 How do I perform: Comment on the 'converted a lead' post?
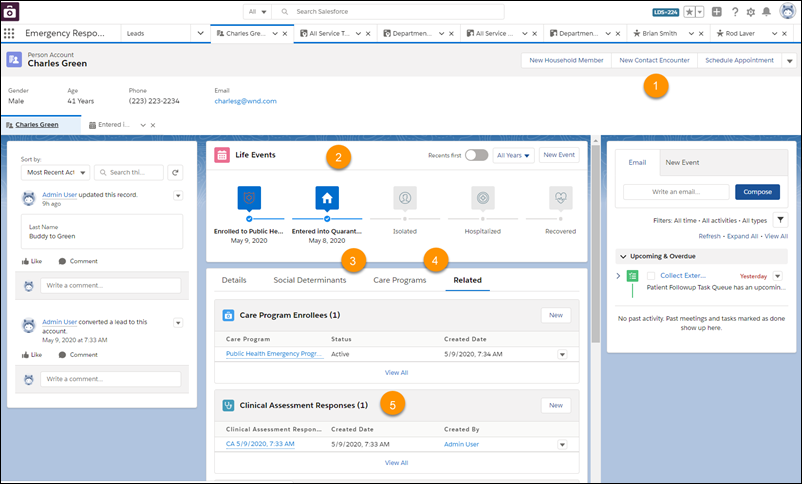point(78,355)
